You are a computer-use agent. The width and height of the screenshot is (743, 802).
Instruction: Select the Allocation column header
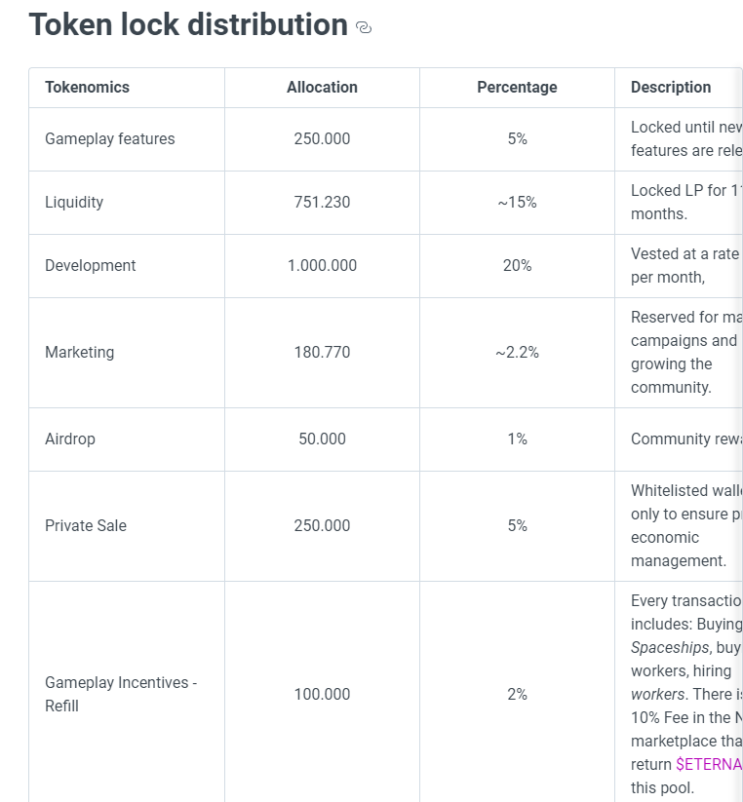click(x=322, y=87)
